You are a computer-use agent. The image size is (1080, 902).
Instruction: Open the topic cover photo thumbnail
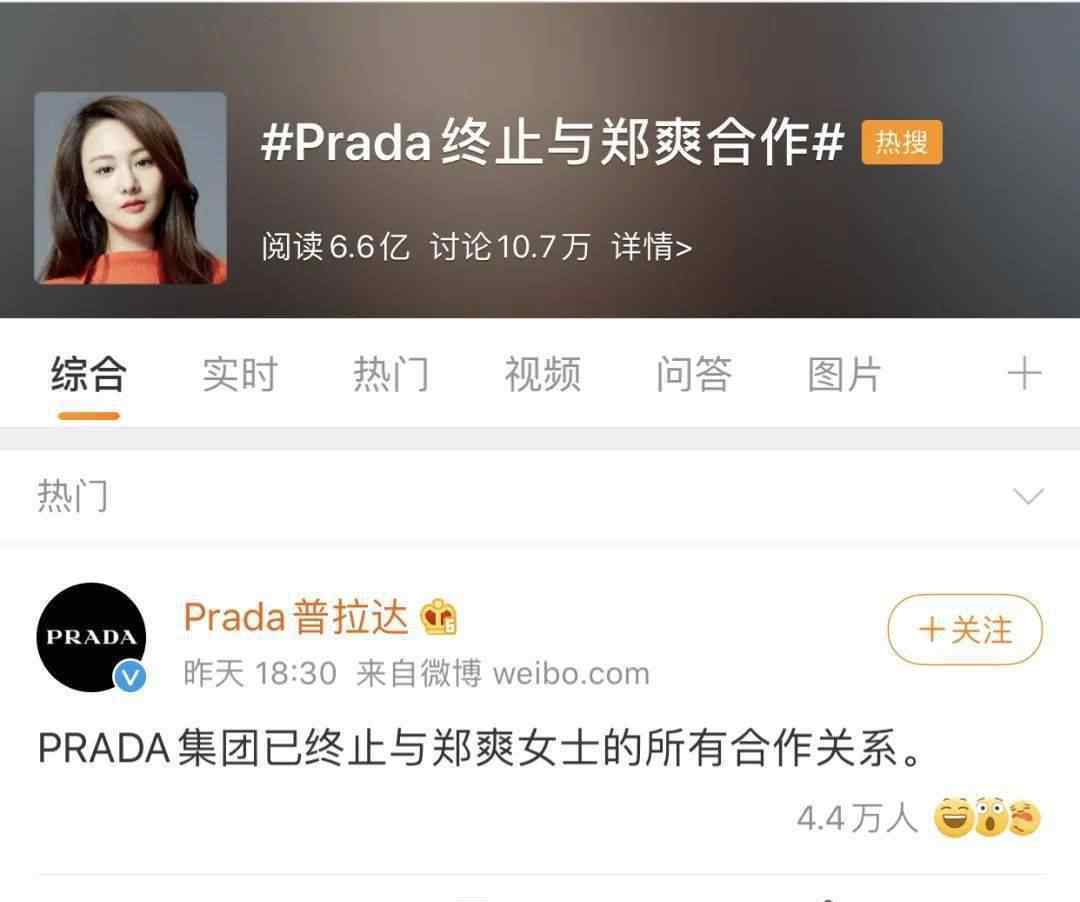130,188
